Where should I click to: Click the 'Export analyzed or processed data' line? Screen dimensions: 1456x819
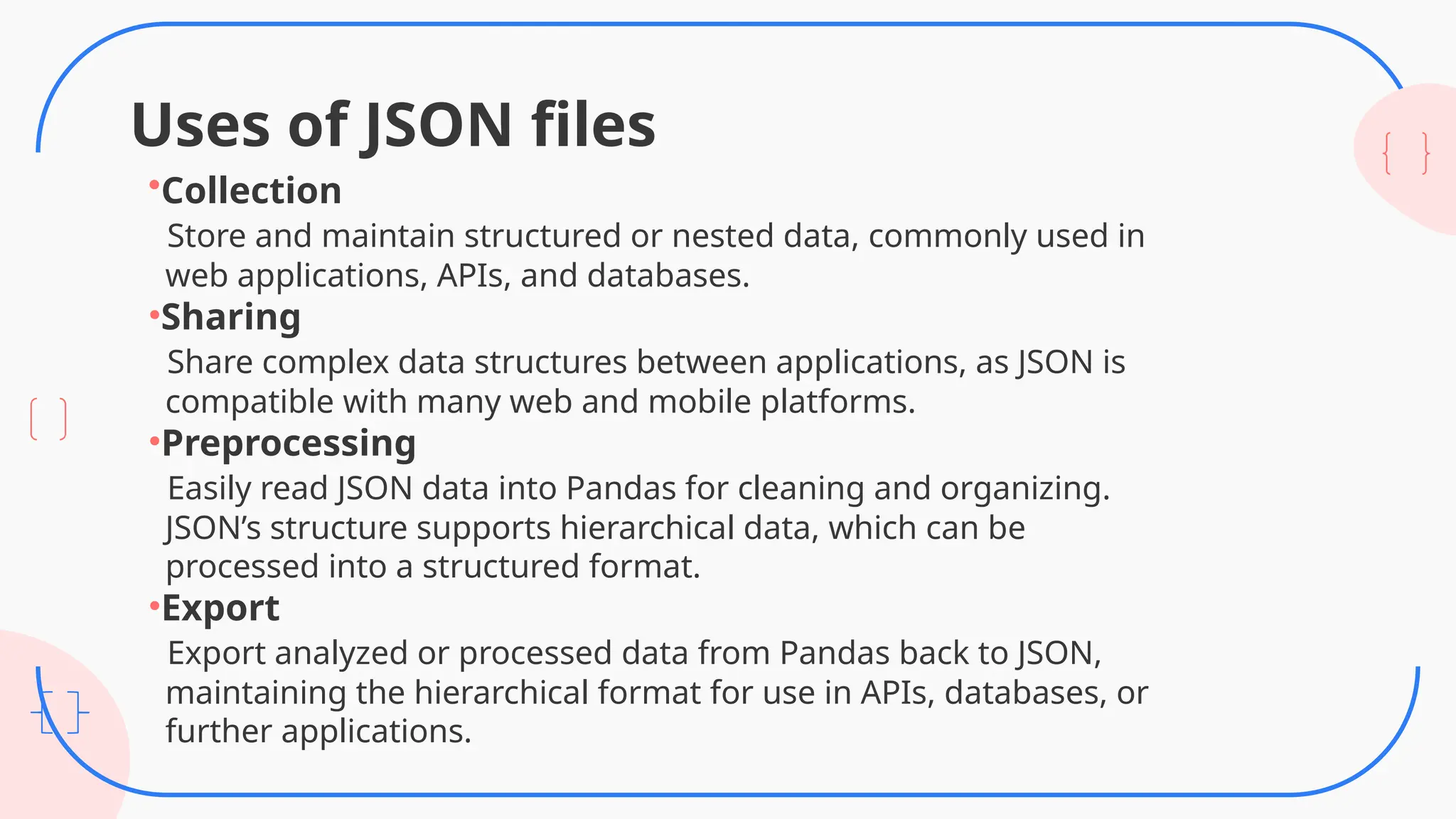pos(634,655)
